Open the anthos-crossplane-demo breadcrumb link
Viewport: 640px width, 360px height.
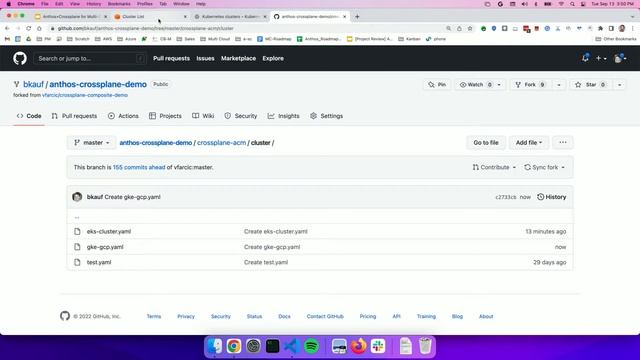(156, 142)
